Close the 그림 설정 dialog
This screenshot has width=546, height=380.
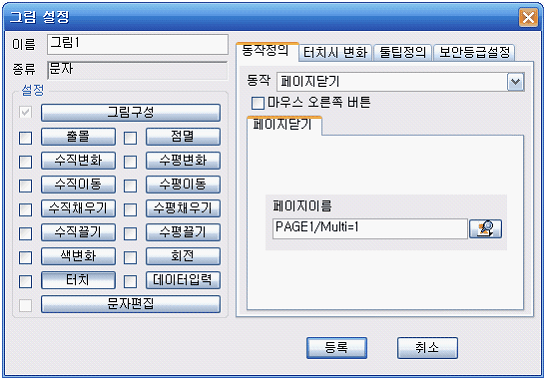(x=528, y=17)
